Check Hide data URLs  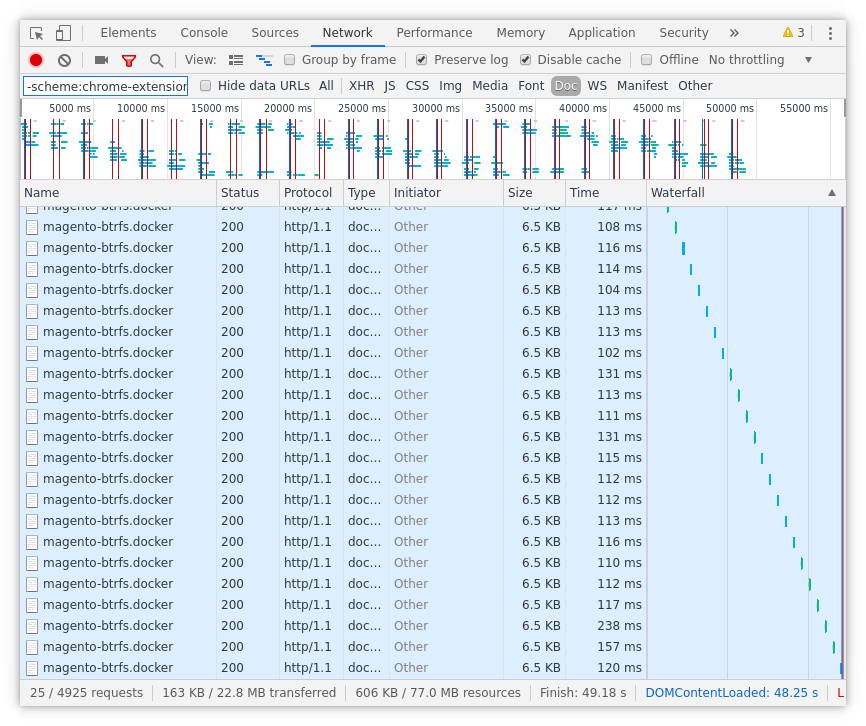point(204,85)
